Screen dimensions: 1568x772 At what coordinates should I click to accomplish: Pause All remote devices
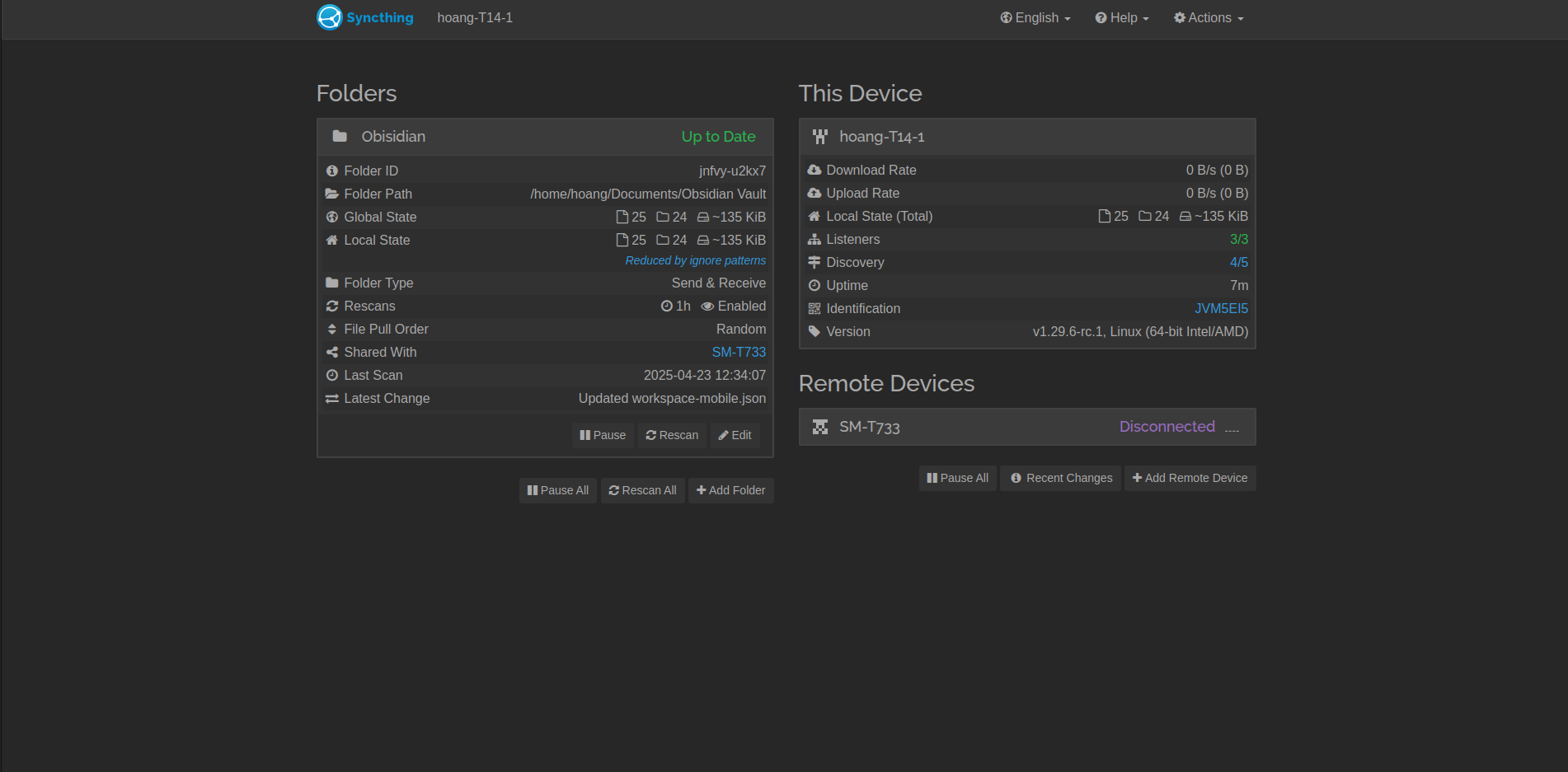click(958, 478)
